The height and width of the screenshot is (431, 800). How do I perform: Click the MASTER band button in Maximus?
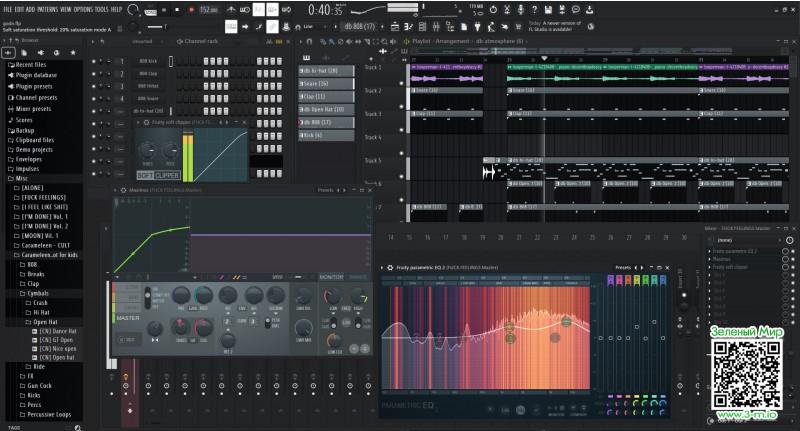(x=128, y=318)
